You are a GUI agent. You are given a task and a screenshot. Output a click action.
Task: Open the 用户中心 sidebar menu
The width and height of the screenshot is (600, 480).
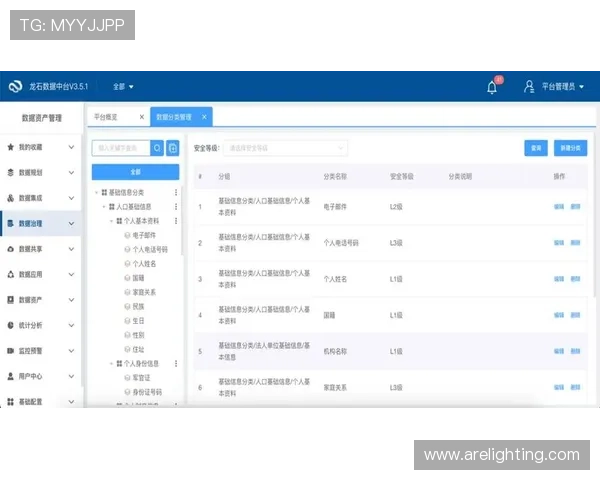(41, 376)
